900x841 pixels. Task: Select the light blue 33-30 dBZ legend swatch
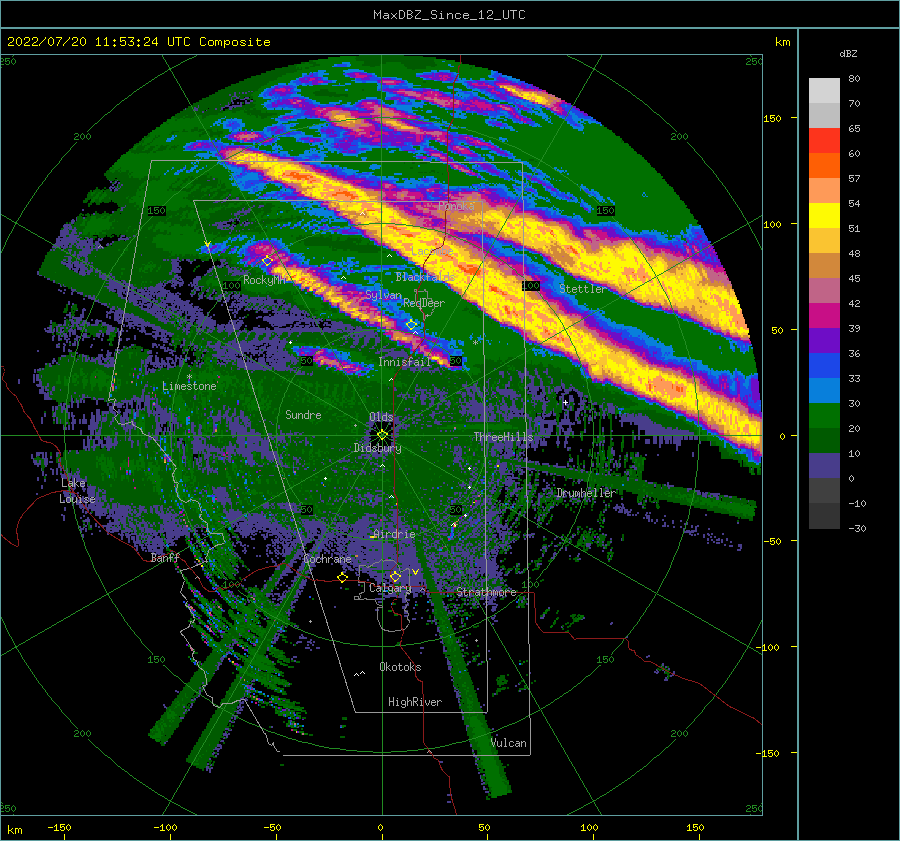tap(824, 391)
